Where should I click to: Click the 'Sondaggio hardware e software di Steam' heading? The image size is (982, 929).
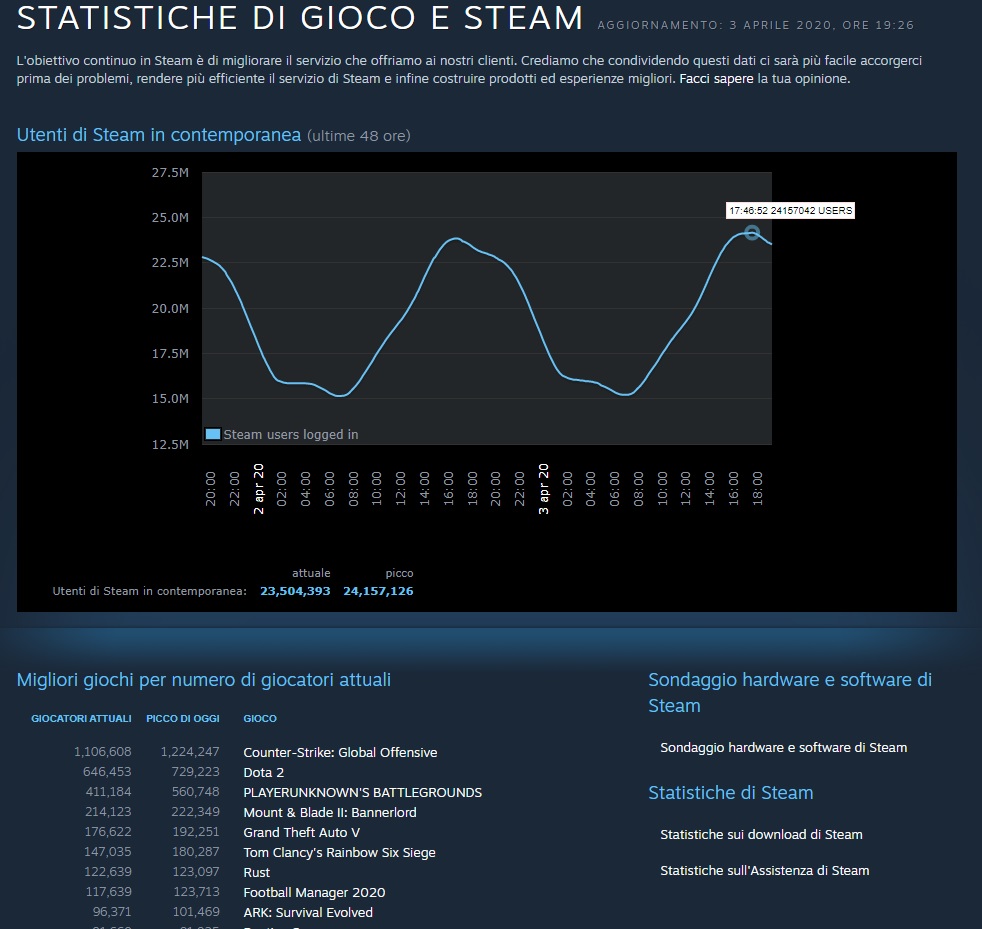pos(790,693)
